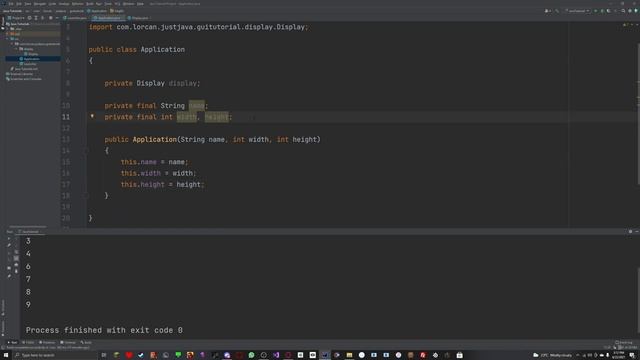Open Microsoft Store from the taskbar

(460, 355)
